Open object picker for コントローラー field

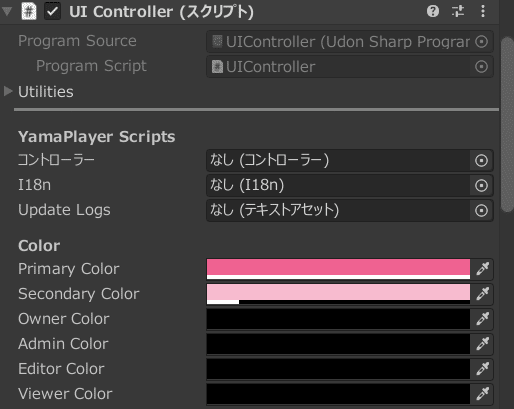[x=481, y=161]
